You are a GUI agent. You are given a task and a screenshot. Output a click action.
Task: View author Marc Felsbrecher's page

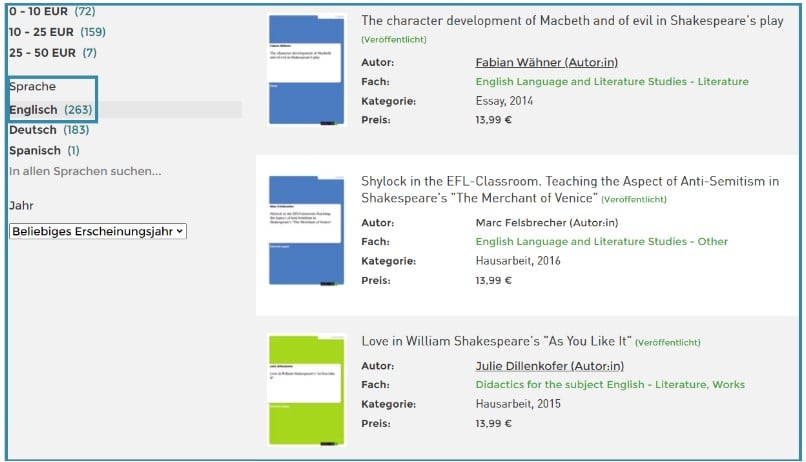point(546,222)
